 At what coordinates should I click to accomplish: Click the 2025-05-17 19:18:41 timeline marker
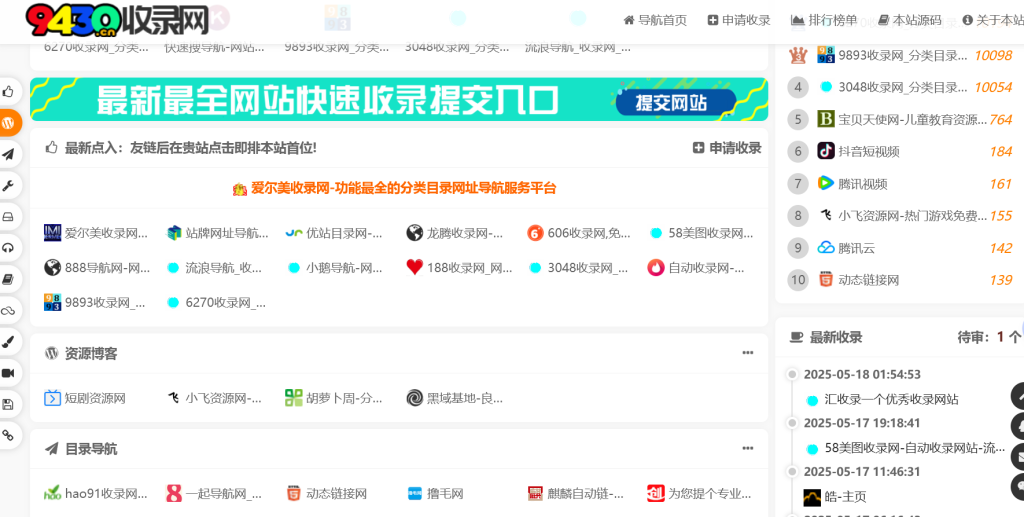pos(793,423)
